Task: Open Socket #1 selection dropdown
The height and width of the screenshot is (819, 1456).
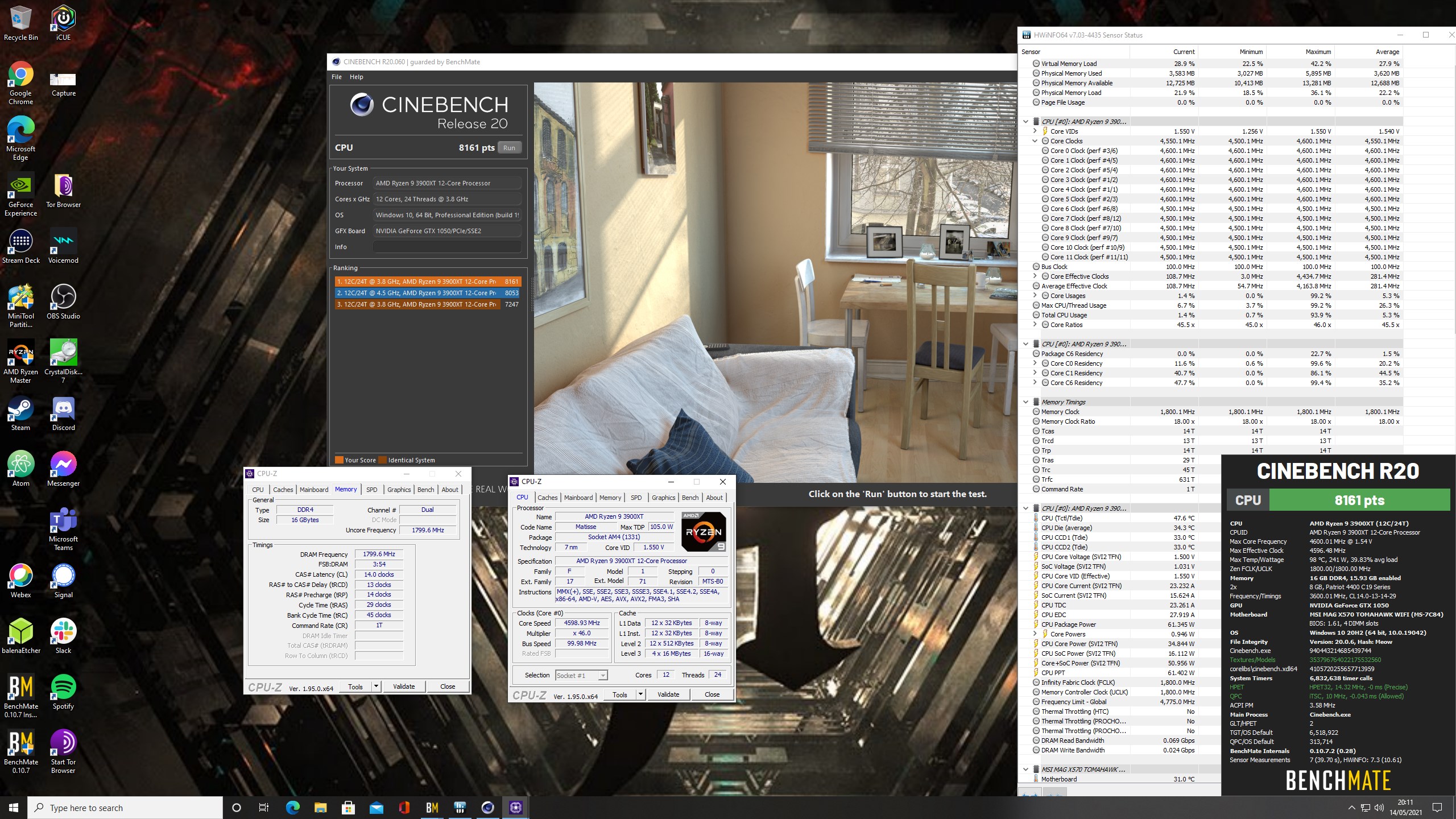Action: (581, 675)
